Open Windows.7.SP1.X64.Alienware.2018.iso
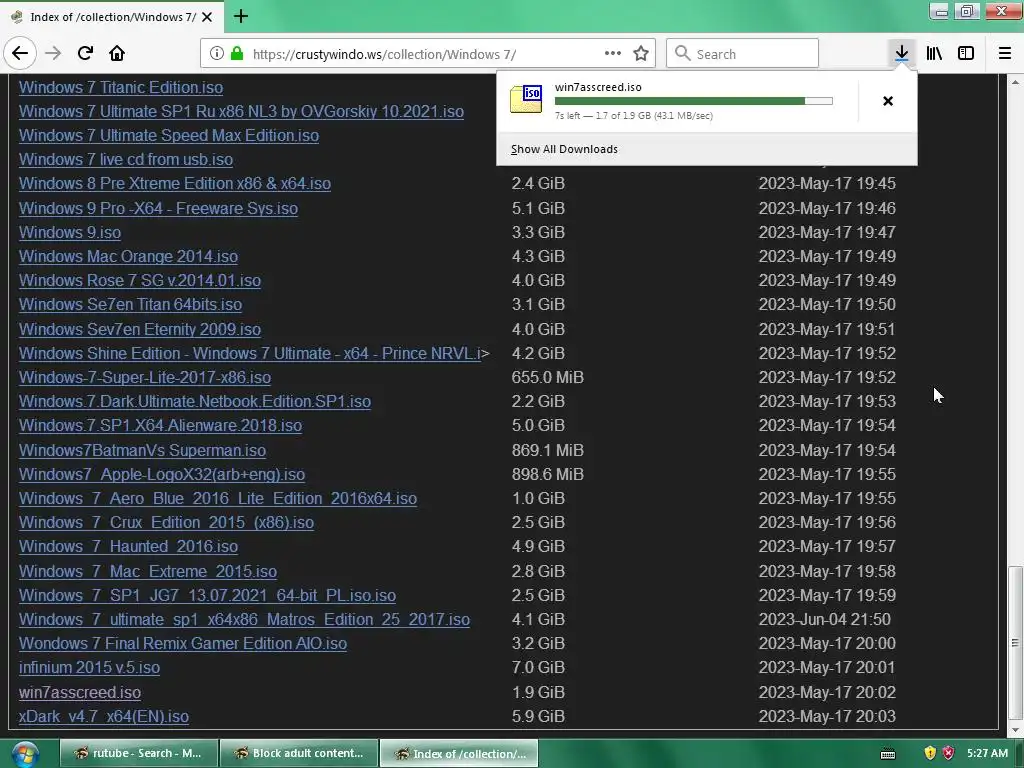1024x768 pixels. coord(160,426)
